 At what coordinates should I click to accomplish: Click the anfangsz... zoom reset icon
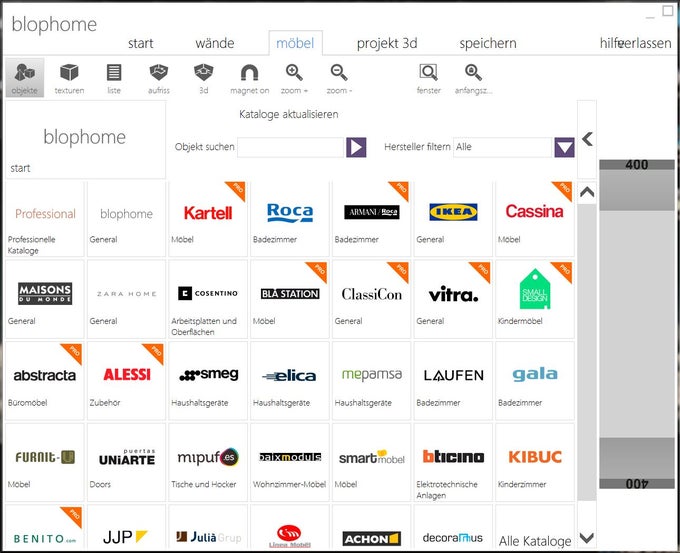pyautogui.click(x=473, y=78)
